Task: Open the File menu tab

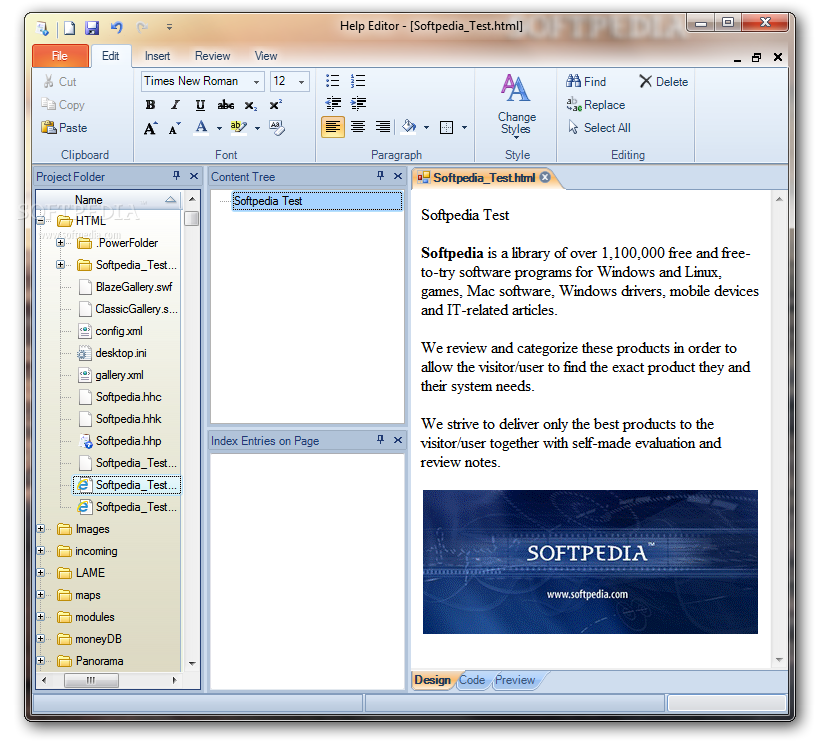Action: coord(60,56)
